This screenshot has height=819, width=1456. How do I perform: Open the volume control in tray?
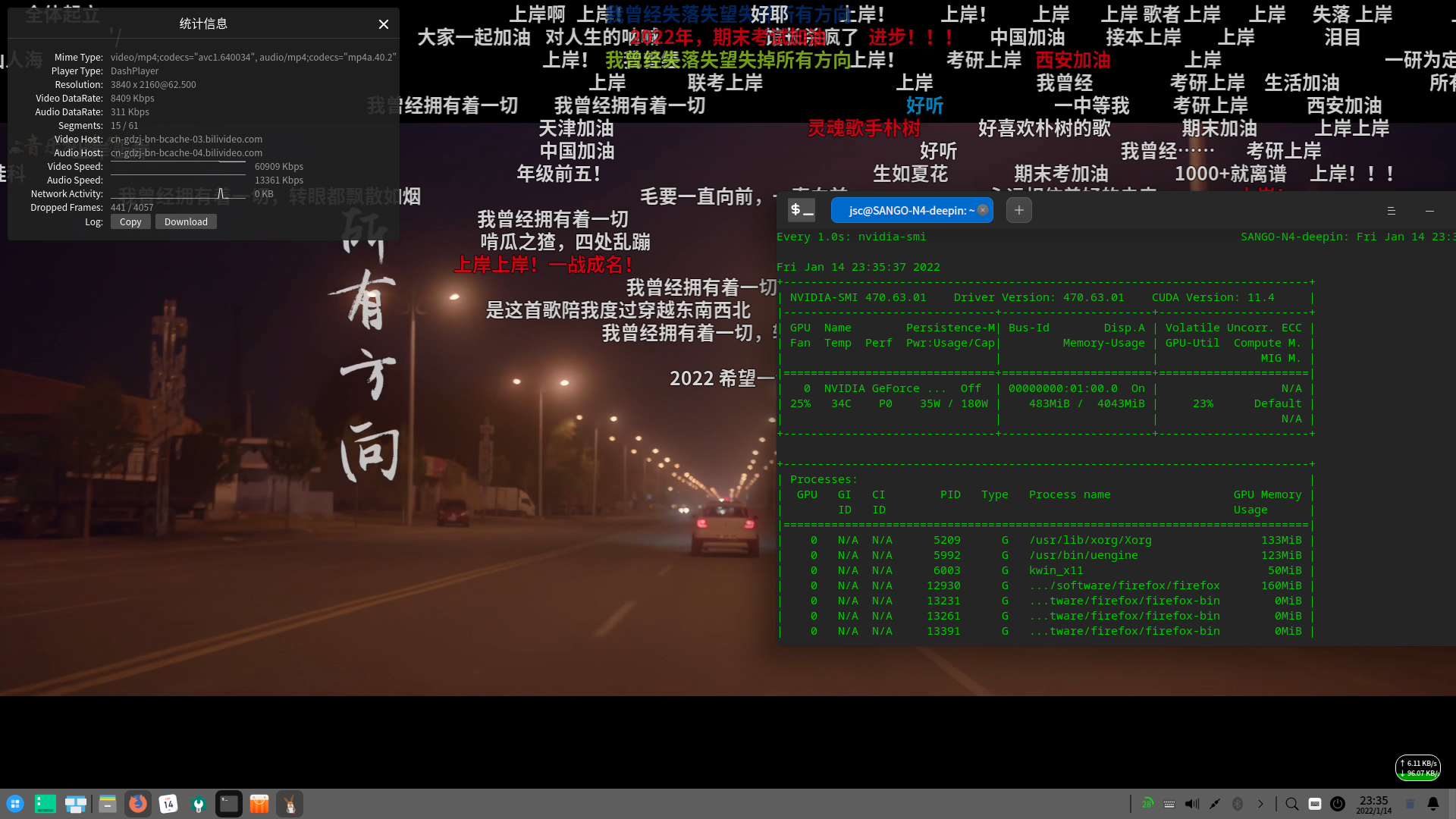point(1192,804)
